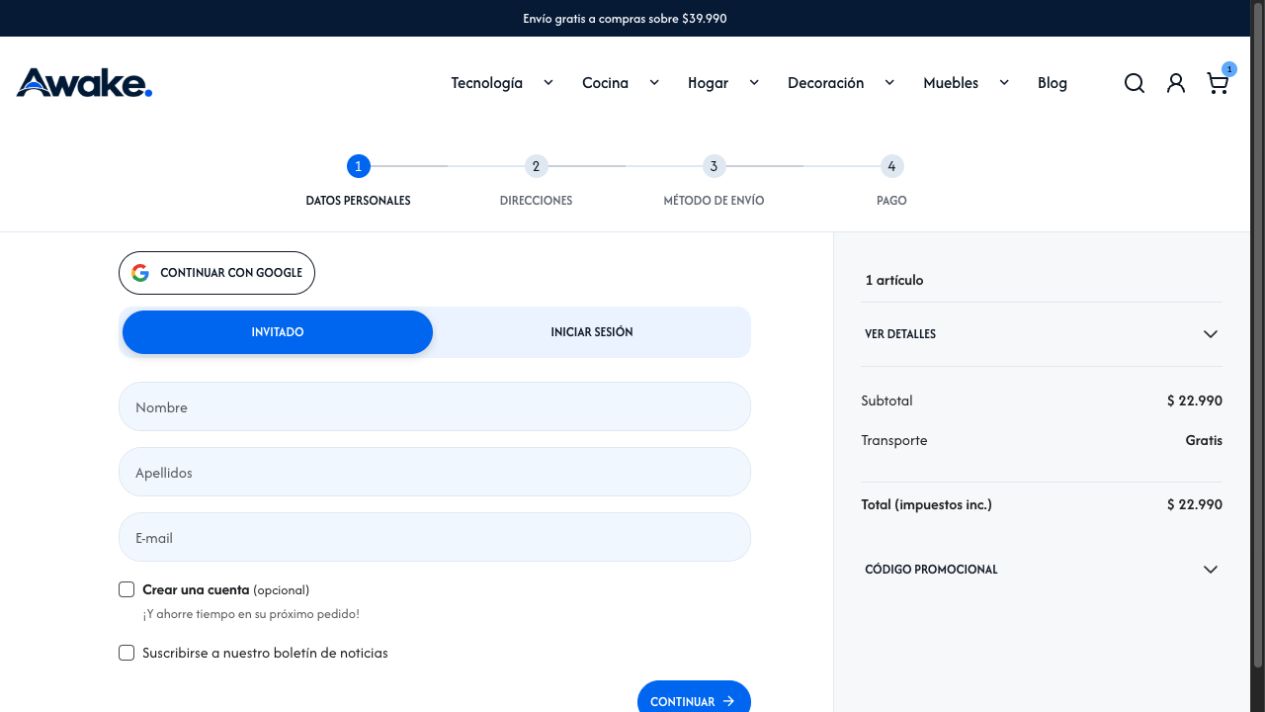Screen dimensions: 1265x712
Task: Focus the Apellidos input field
Action: tap(435, 472)
